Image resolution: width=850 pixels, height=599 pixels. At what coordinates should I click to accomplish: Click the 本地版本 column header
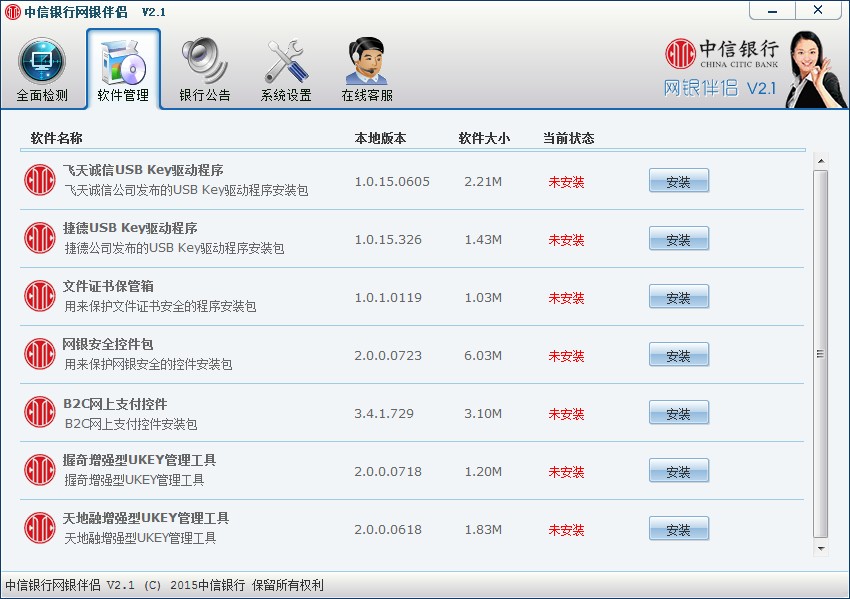(380, 138)
